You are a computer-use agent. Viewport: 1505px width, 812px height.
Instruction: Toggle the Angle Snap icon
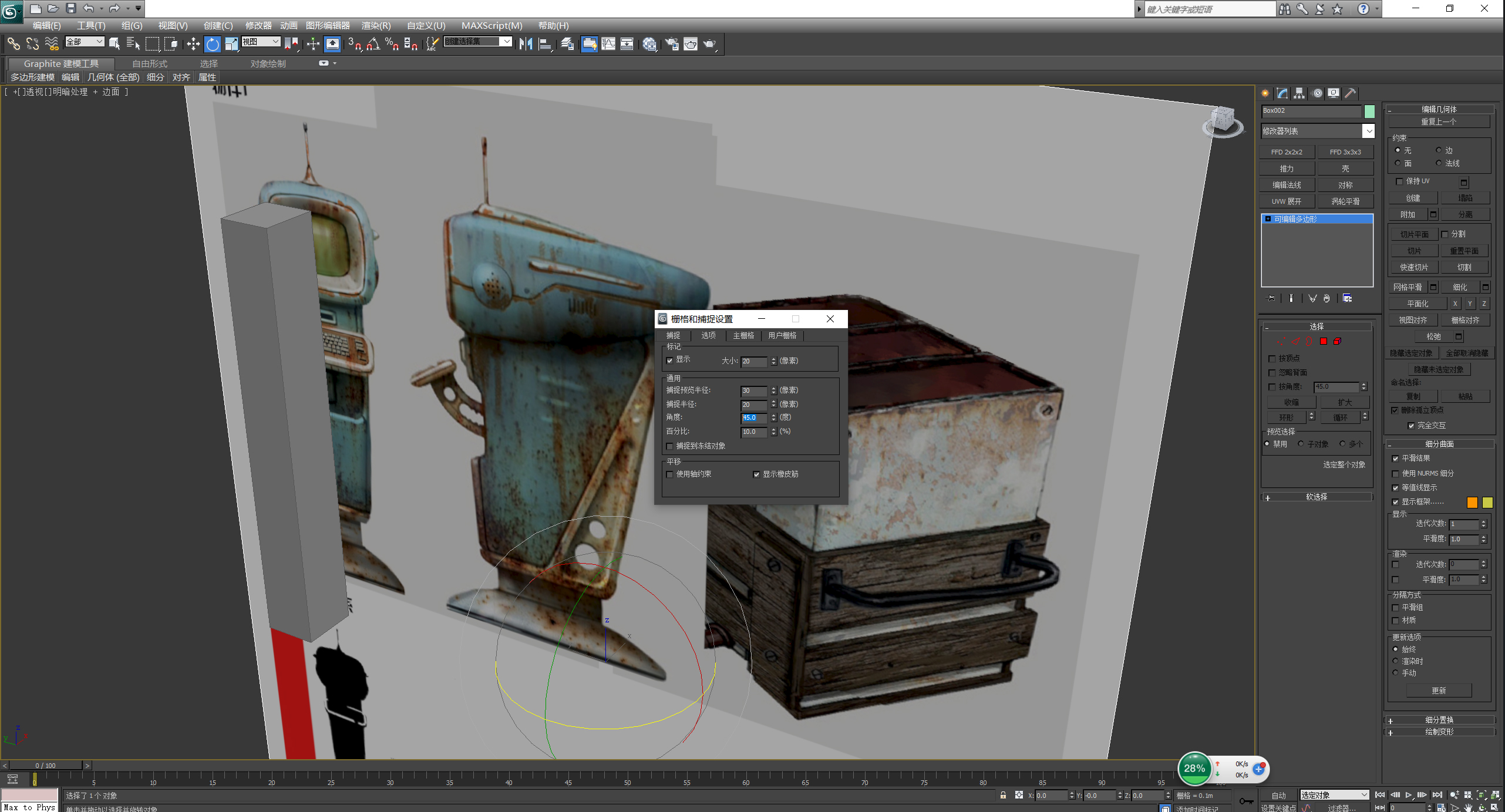(x=373, y=44)
